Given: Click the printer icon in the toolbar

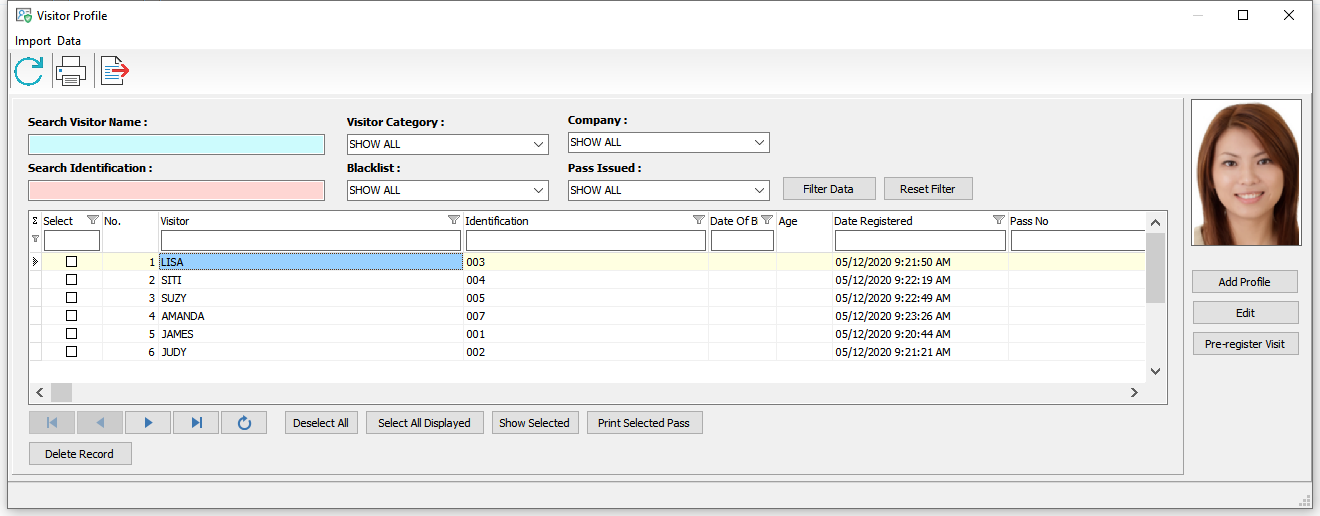Looking at the screenshot, I should (71, 71).
